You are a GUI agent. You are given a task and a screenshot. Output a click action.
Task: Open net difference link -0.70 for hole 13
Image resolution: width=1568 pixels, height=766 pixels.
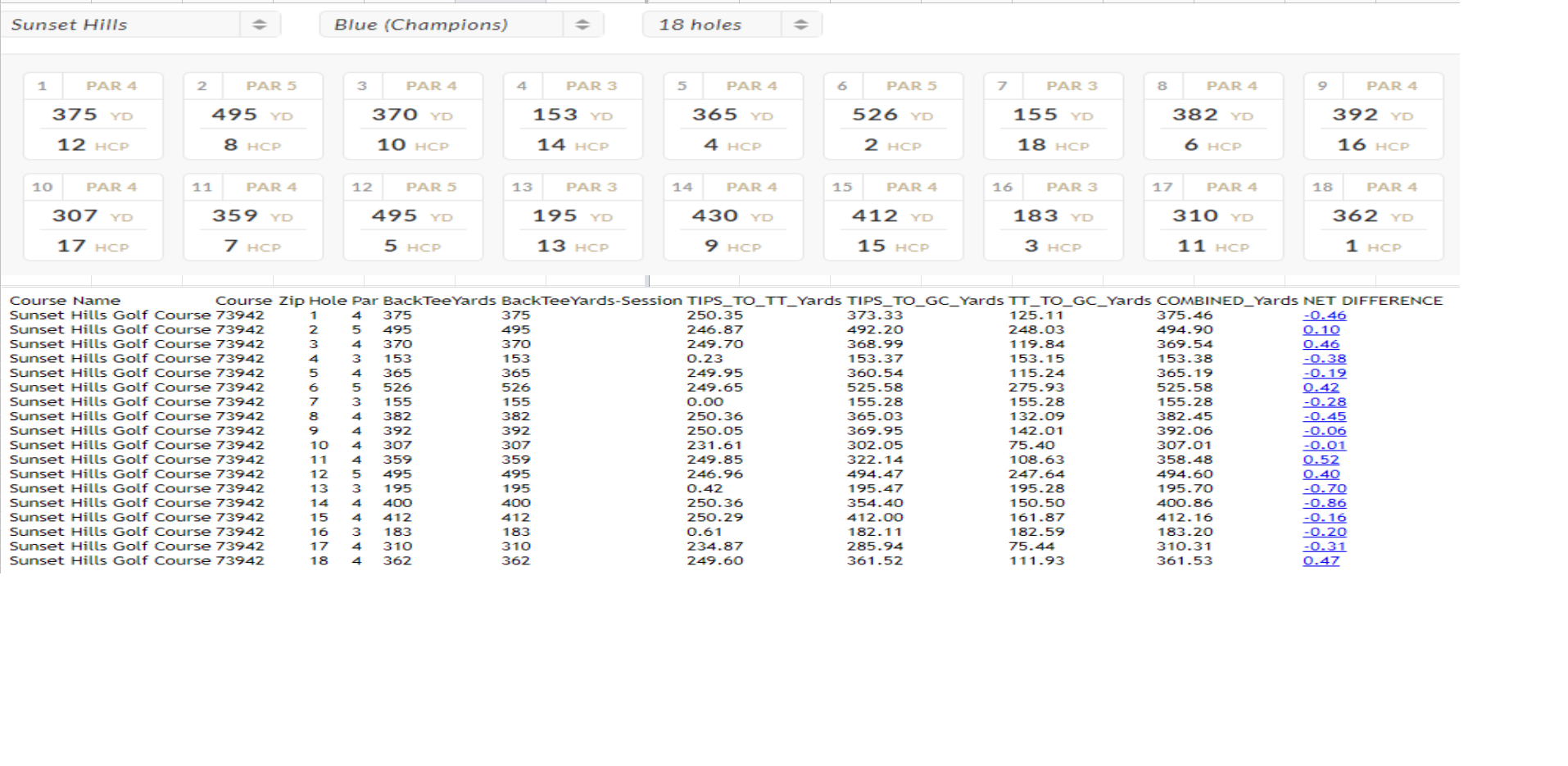(x=1325, y=488)
